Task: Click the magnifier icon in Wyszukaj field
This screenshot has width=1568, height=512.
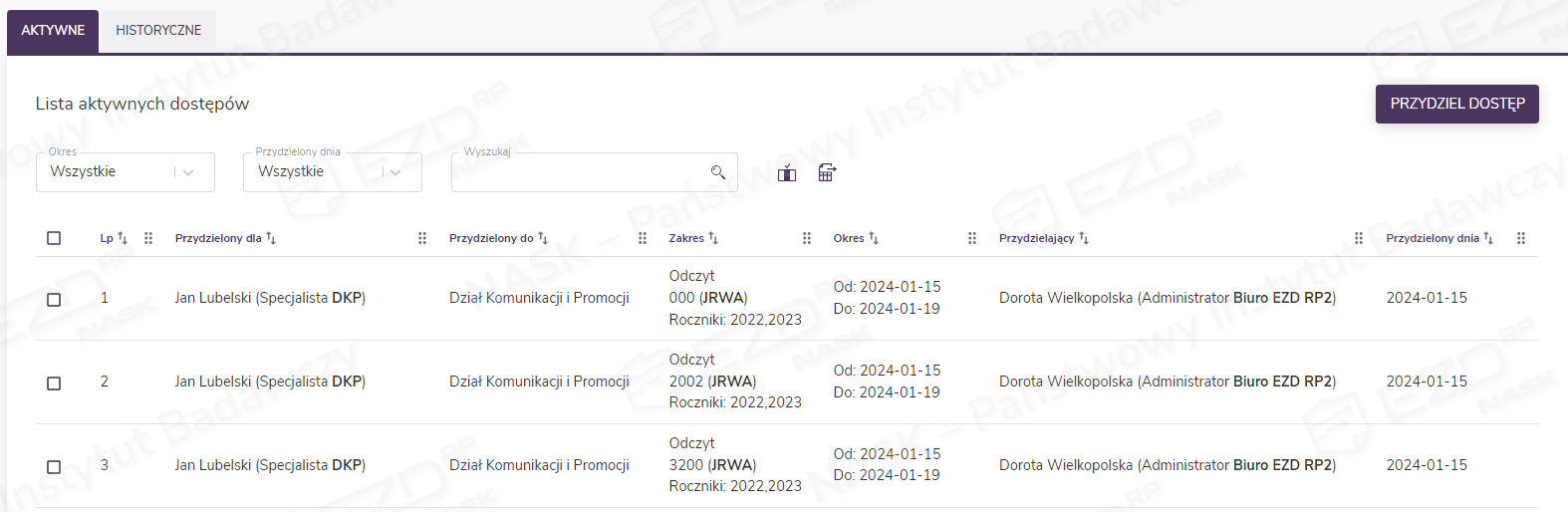Action: click(x=717, y=172)
